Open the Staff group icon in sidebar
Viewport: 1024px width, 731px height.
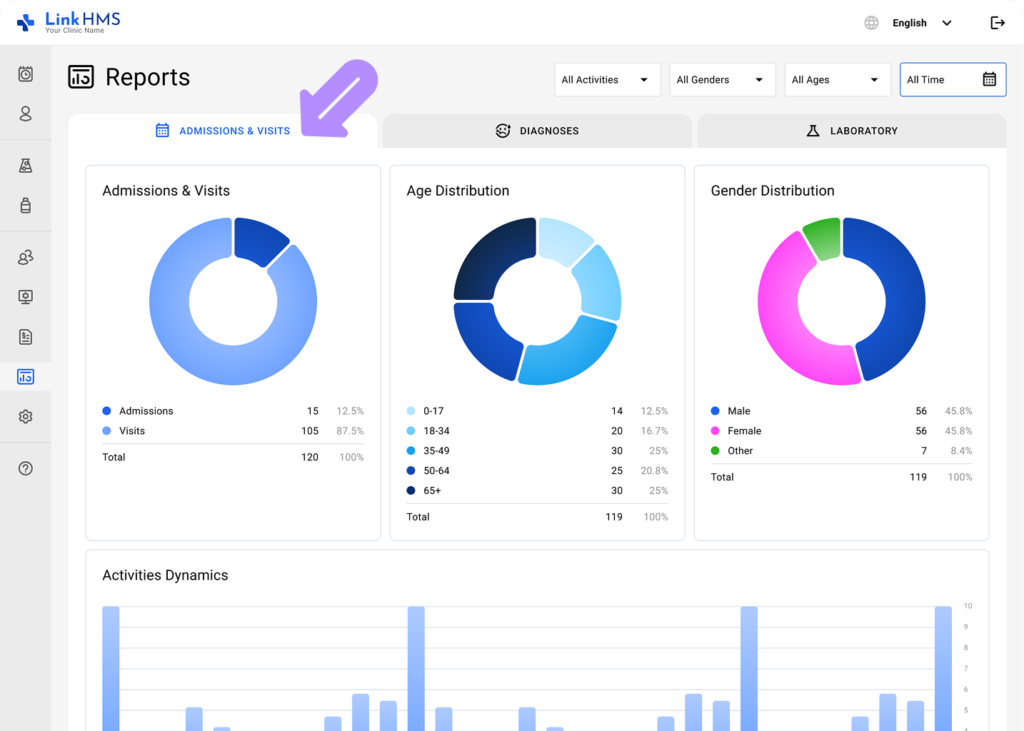click(25, 257)
